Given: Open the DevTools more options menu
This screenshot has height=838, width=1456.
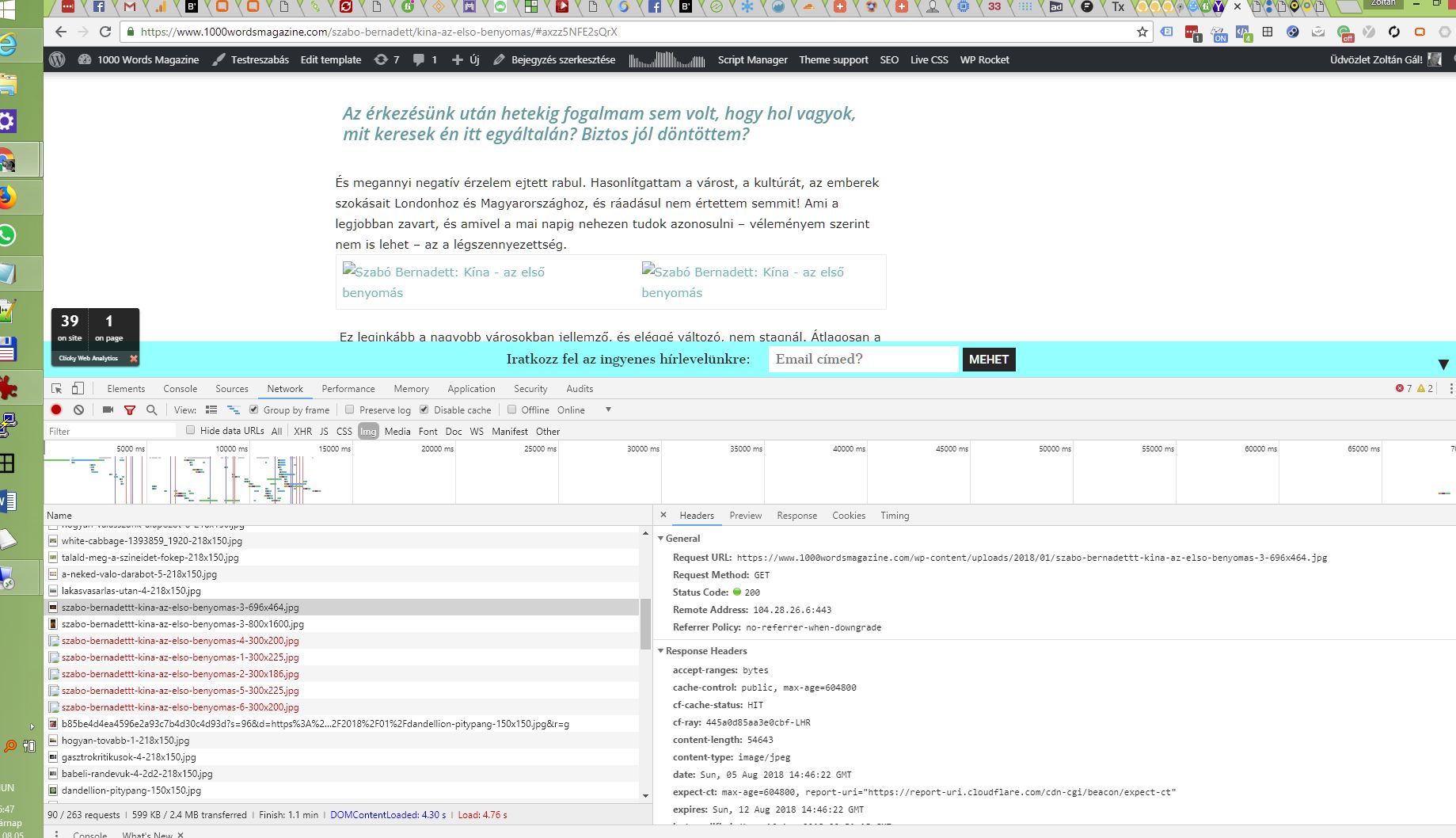Looking at the screenshot, I should 1450,388.
